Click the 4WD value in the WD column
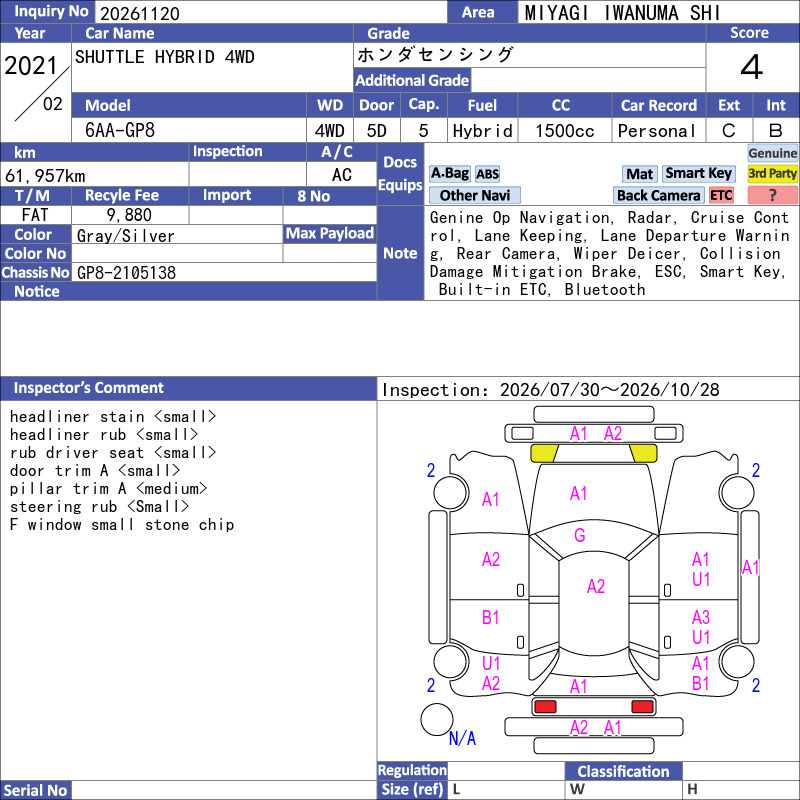 pos(329,131)
